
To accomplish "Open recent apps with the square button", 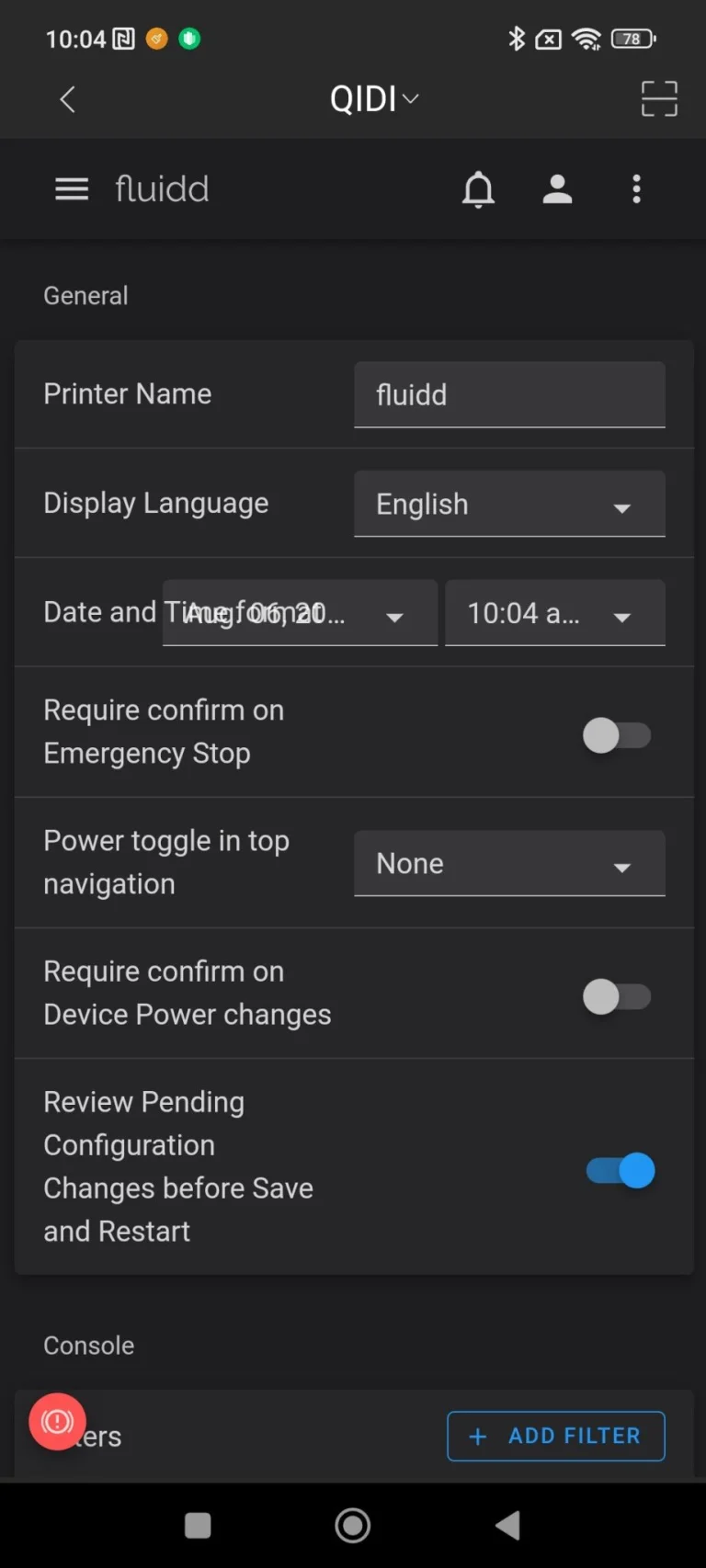I will click(198, 1526).
